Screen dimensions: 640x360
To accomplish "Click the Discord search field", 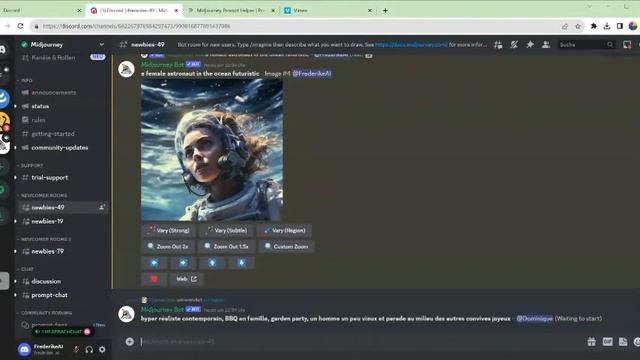I will pos(586,45).
